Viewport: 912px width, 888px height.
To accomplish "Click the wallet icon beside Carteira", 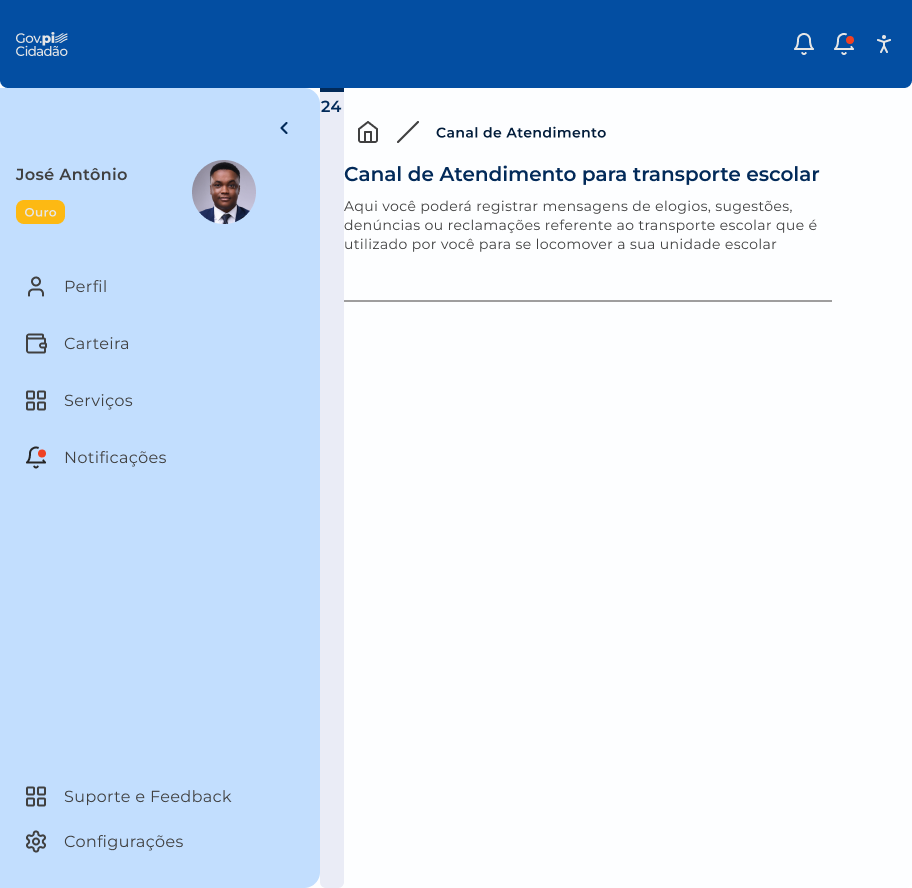I will (36, 344).
